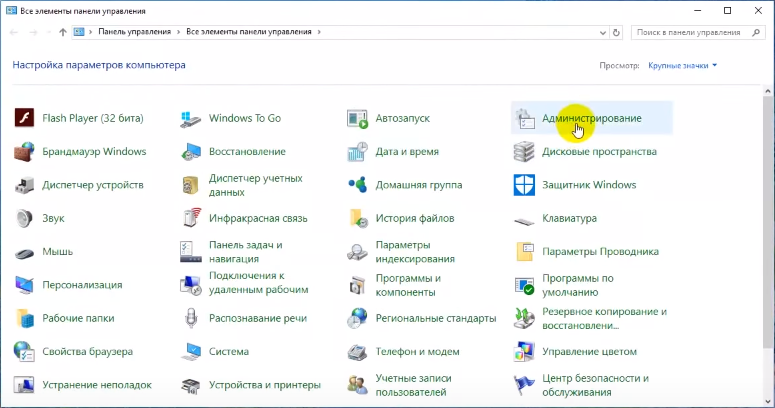Click the Резервное копирование и восстановление icon
This screenshot has width=775, height=408.
524,318
